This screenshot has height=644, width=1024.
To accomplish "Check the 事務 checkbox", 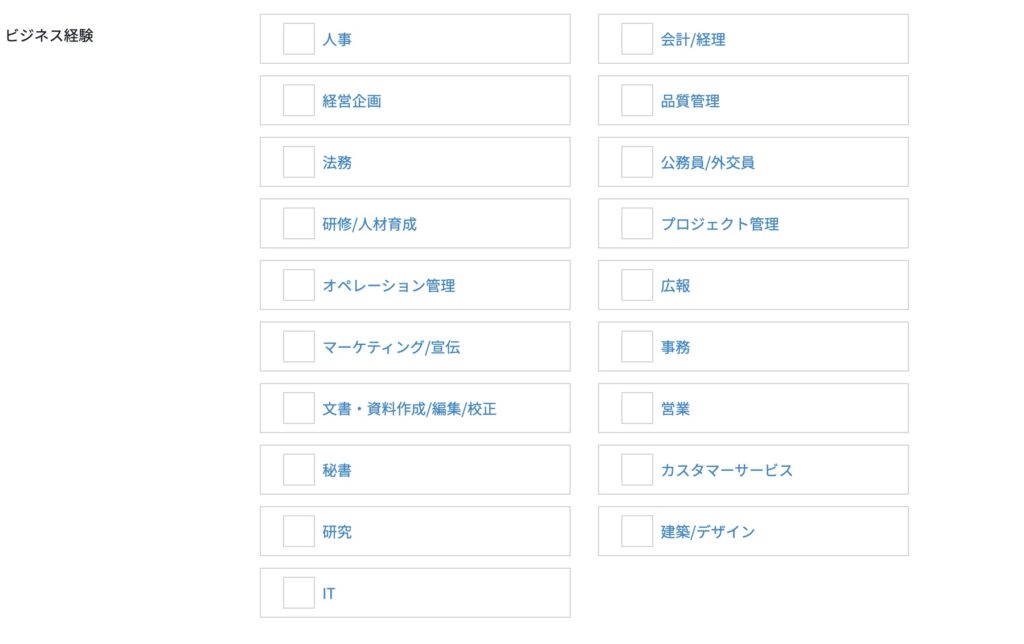I will click(636, 347).
